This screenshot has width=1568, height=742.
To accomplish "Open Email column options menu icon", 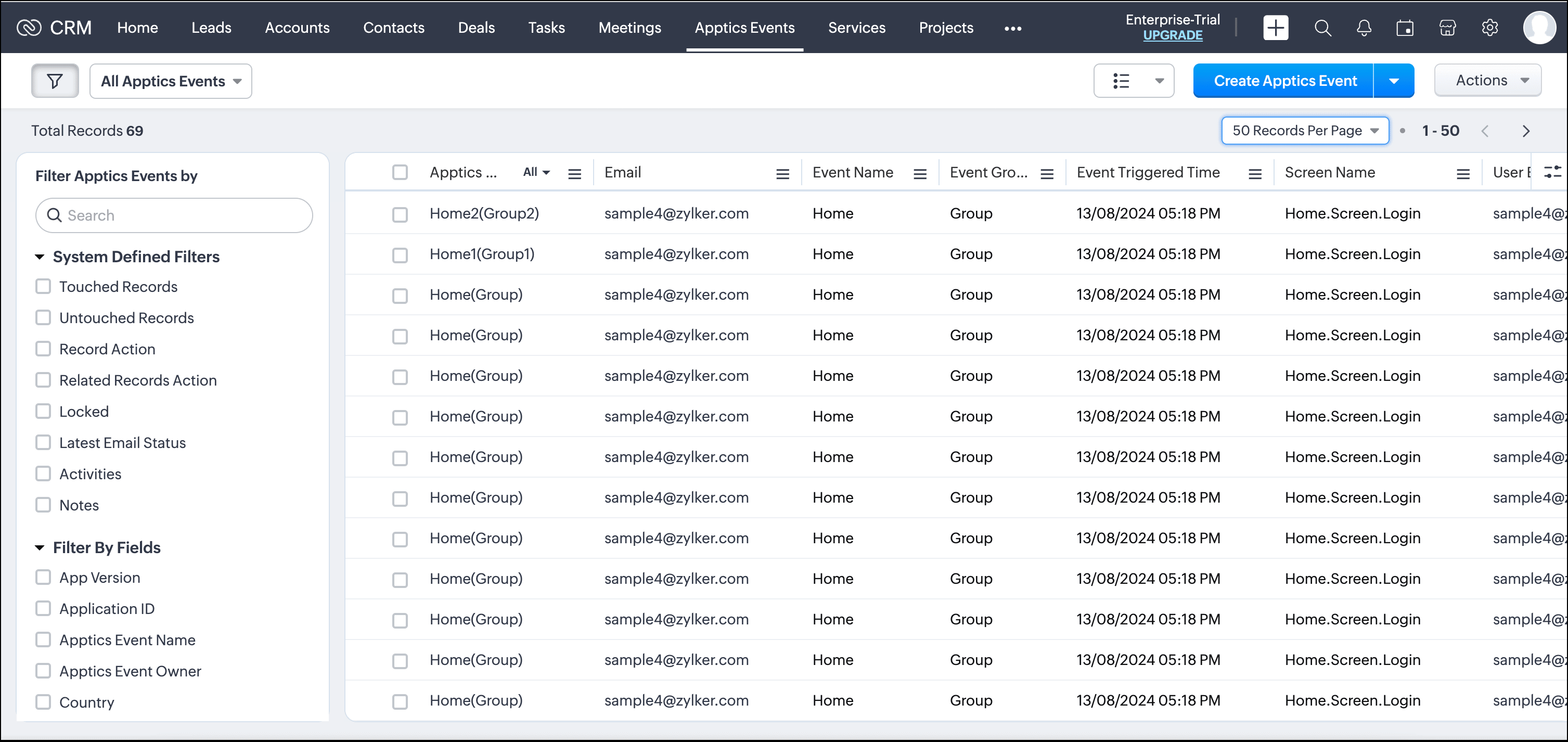I will click(x=782, y=174).
